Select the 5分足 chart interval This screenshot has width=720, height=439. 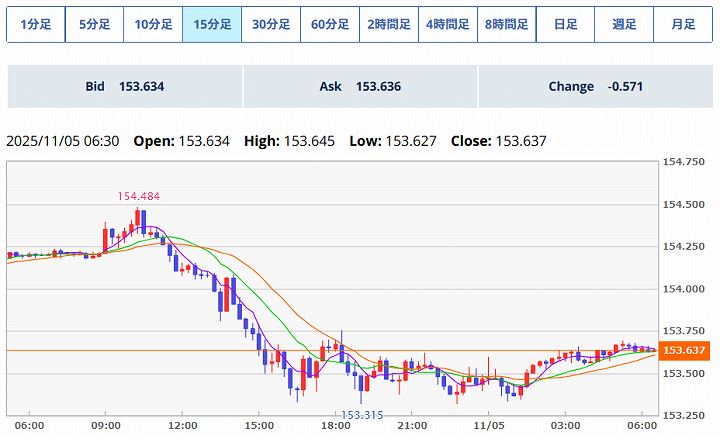(x=94, y=25)
